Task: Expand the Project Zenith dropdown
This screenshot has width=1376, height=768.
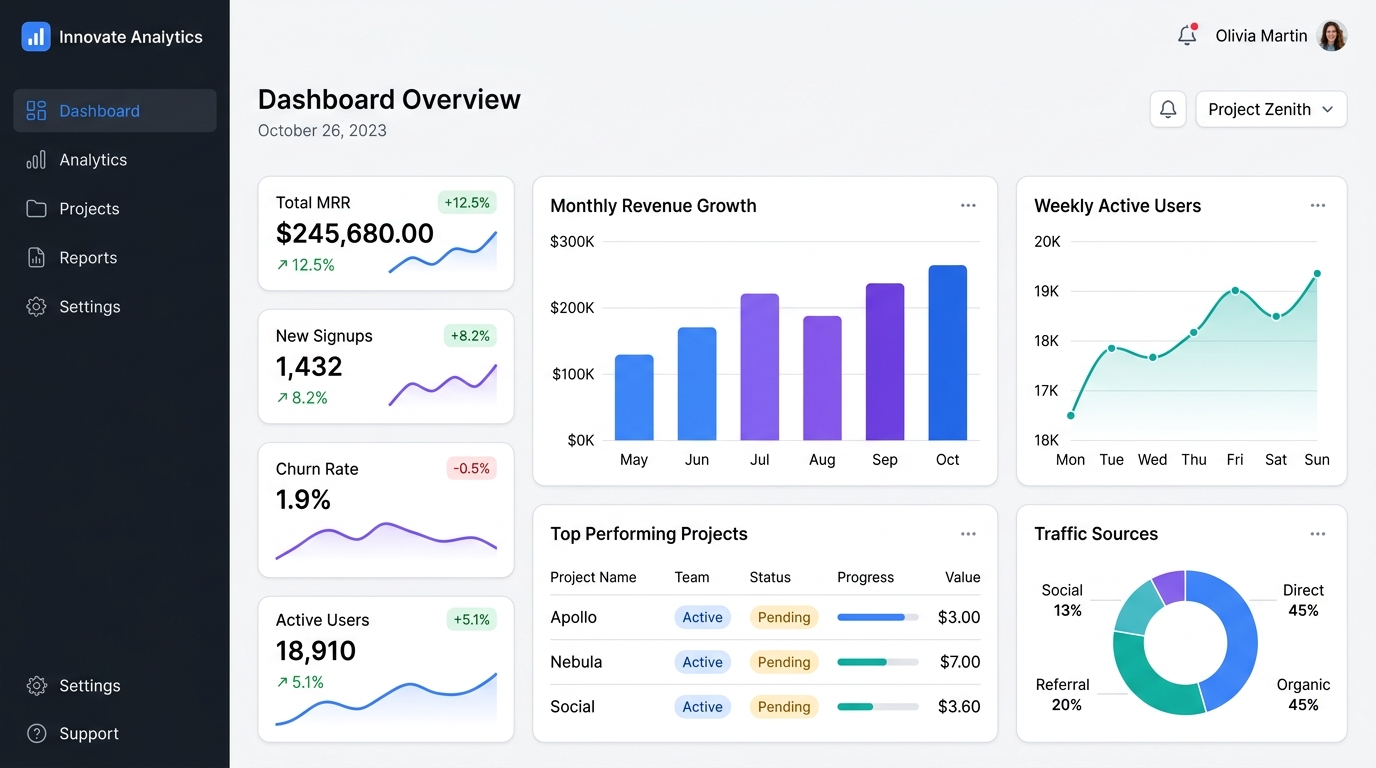Action: tap(1271, 109)
